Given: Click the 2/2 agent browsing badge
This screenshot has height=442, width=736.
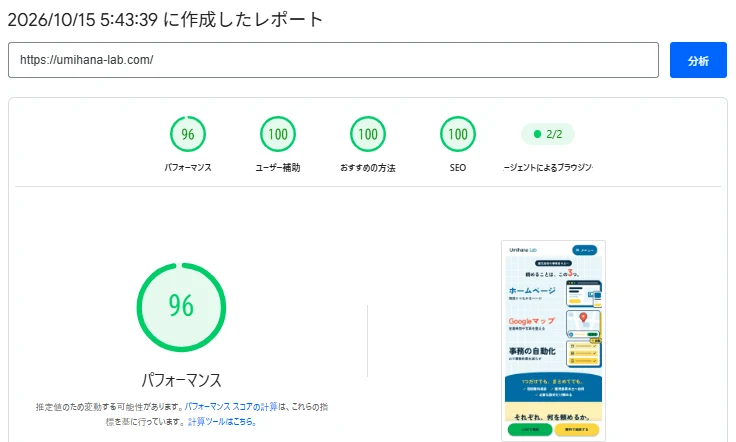Looking at the screenshot, I should click(x=548, y=134).
